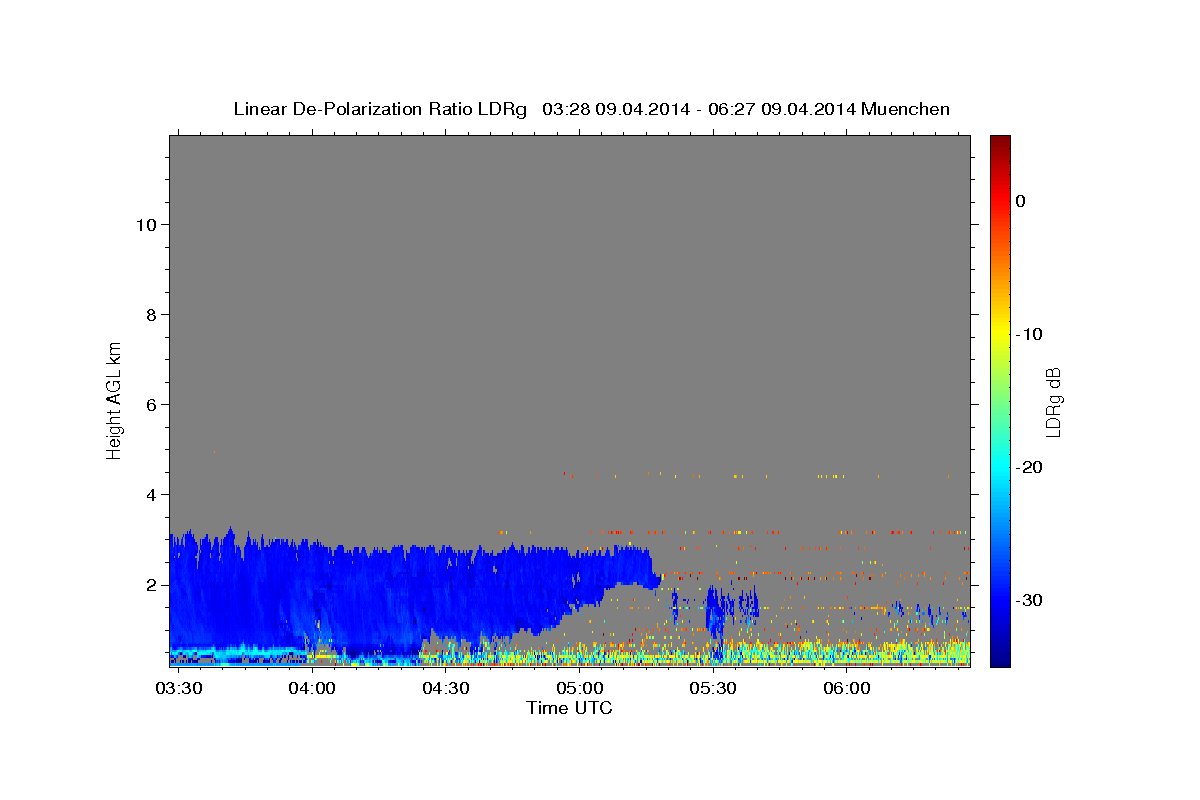Click the colorbar value 0
Viewport: 1200px width, 800px height.
pos(1021,201)
